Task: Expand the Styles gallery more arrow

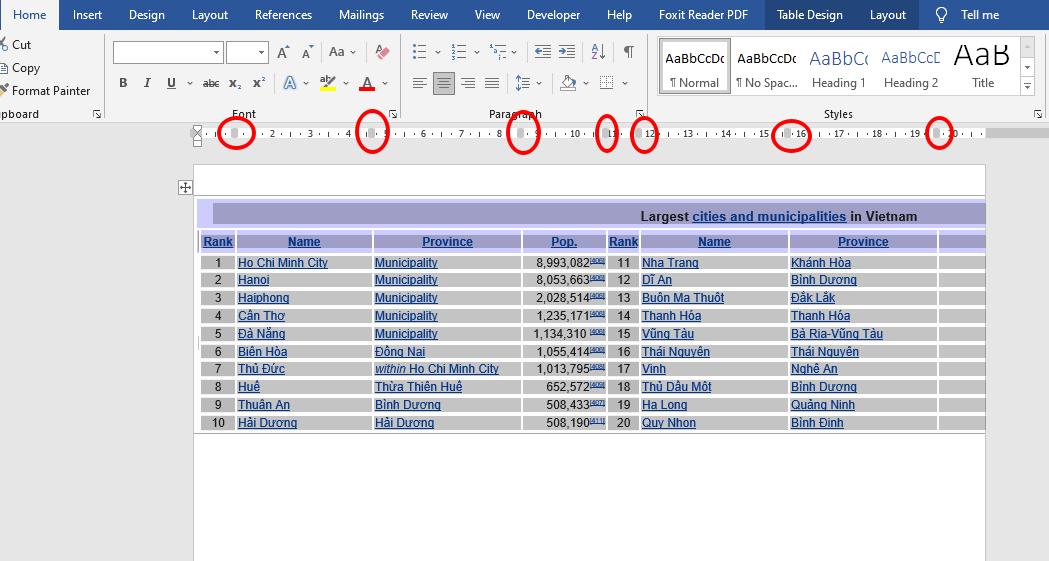Action: (1027, 88)
